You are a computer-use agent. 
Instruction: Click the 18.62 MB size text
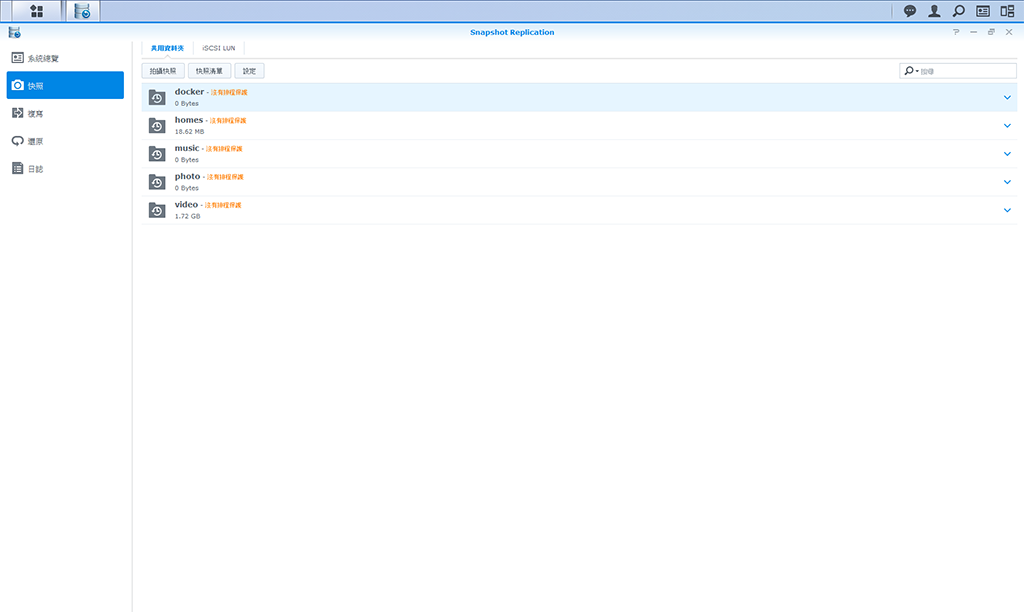[189, 131]
